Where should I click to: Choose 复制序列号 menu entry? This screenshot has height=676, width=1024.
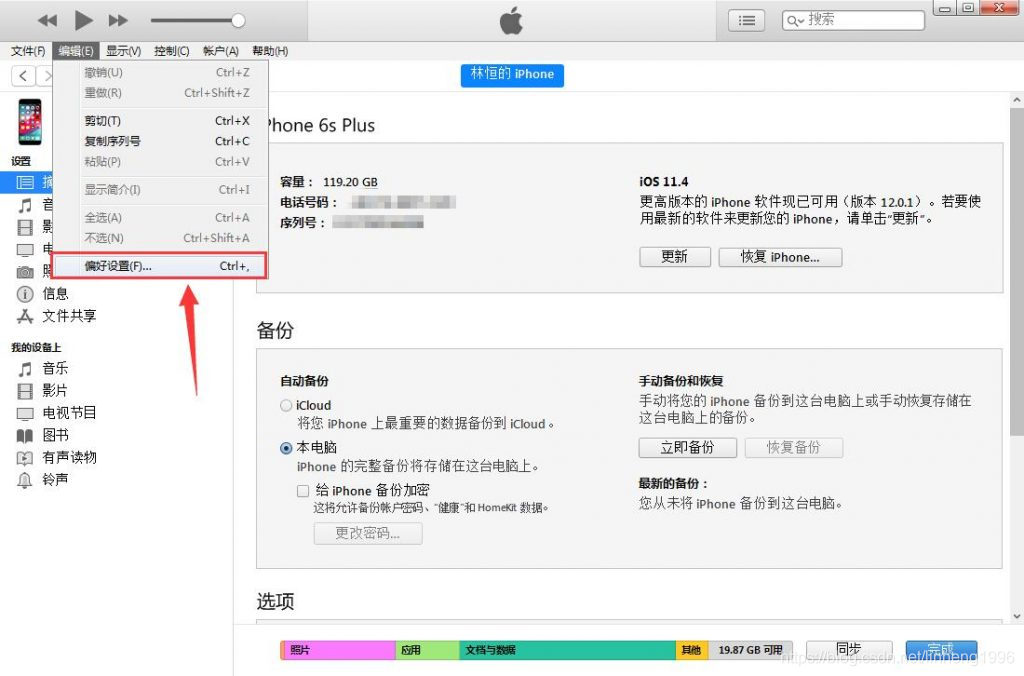point(161,141)
